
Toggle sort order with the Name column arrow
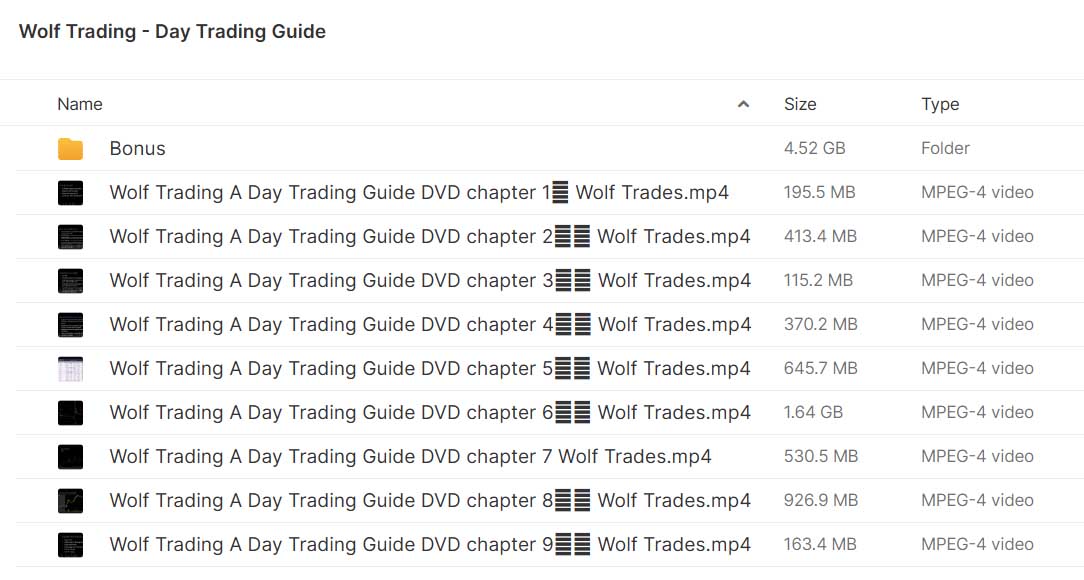pos(743,104)
